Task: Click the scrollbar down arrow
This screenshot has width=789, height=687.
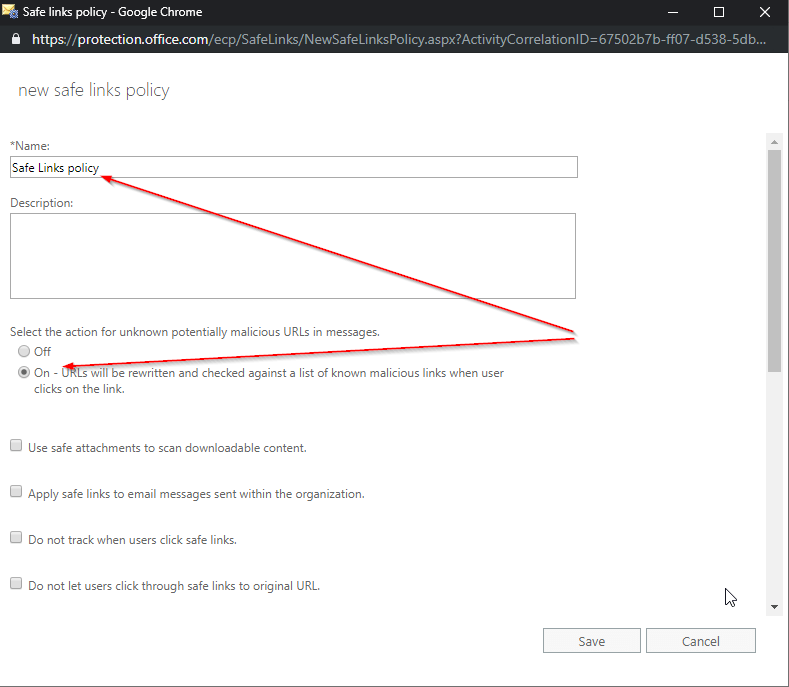Action: pos(773,606)
